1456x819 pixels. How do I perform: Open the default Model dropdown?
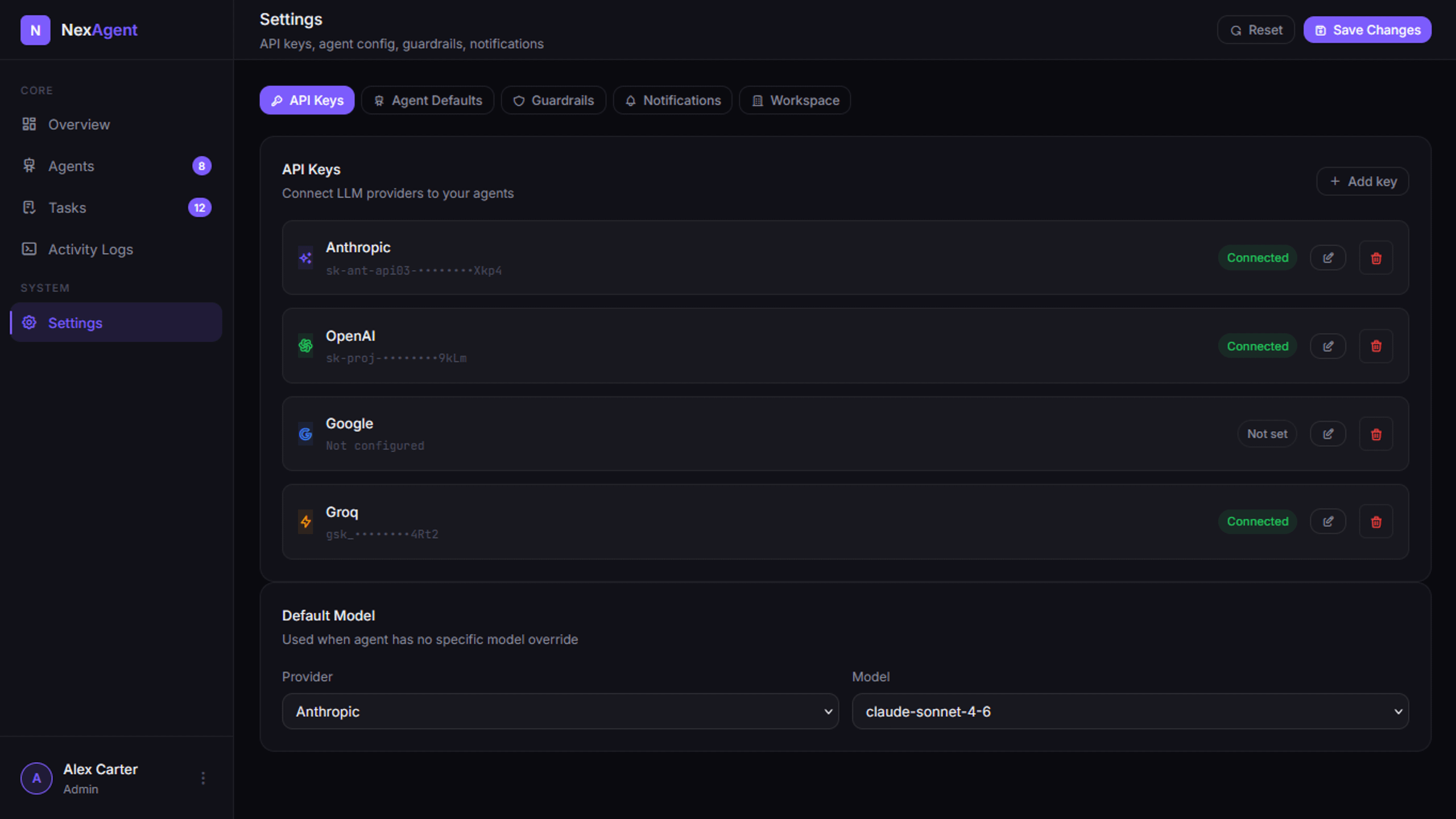(1131, 712)
